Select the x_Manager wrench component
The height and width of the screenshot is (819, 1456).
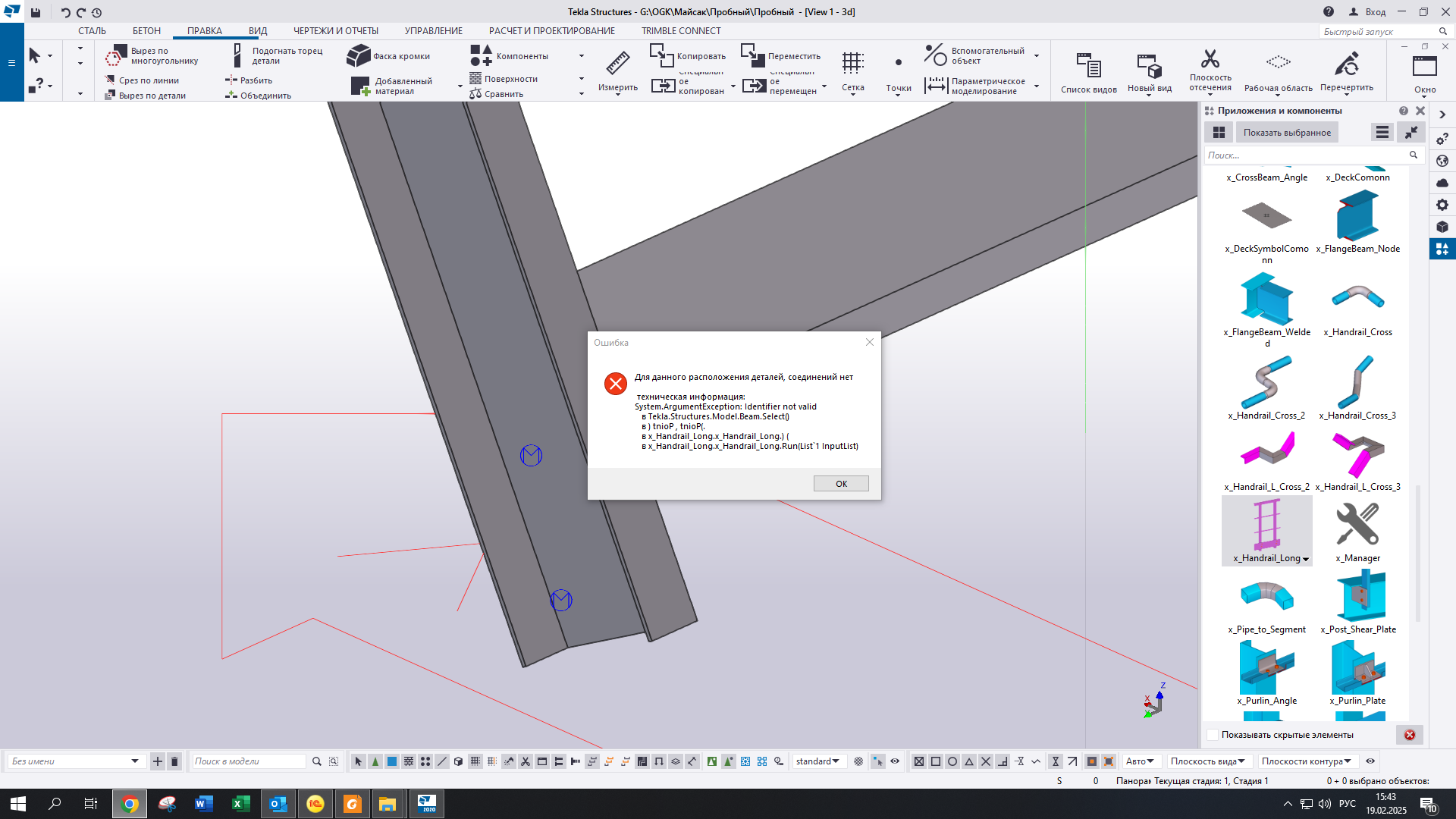tap(1357, 524)
